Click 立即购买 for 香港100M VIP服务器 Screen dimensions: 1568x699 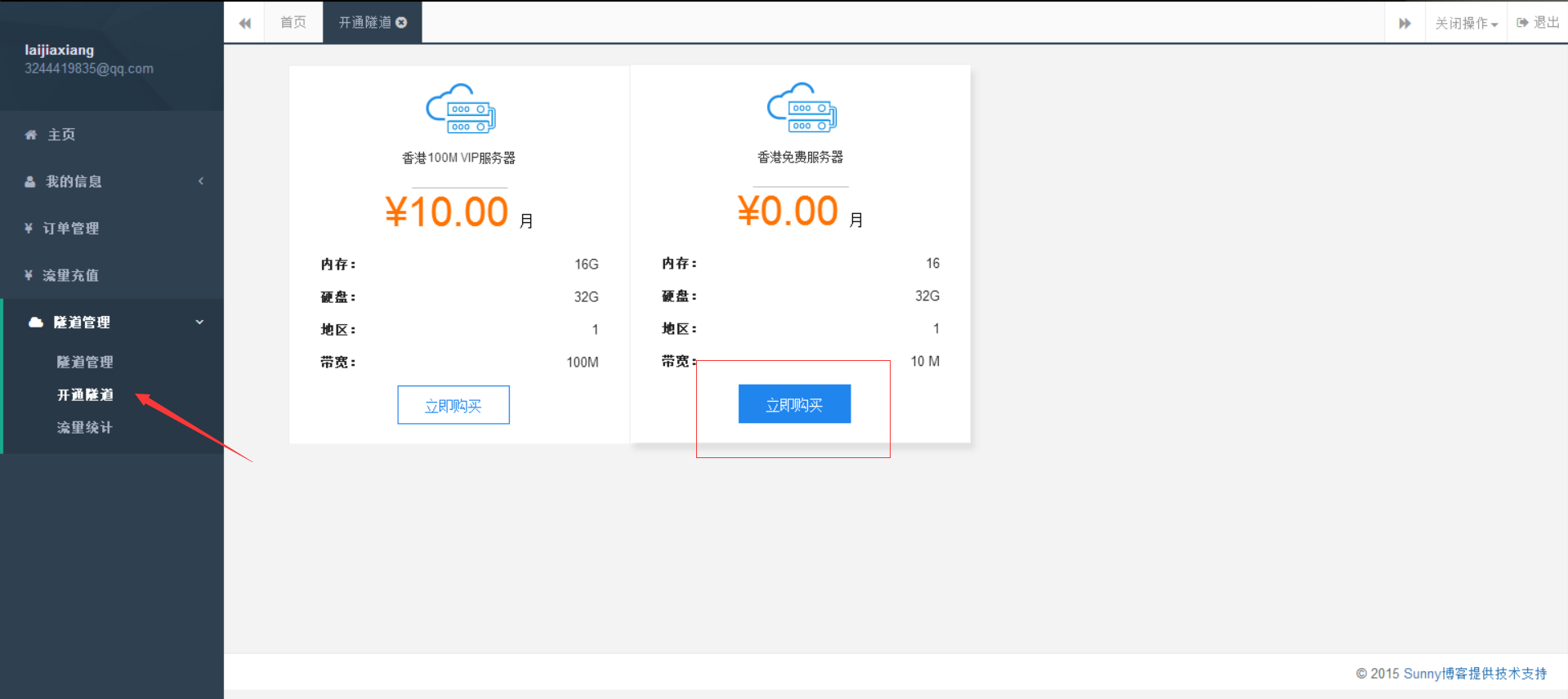453,405
